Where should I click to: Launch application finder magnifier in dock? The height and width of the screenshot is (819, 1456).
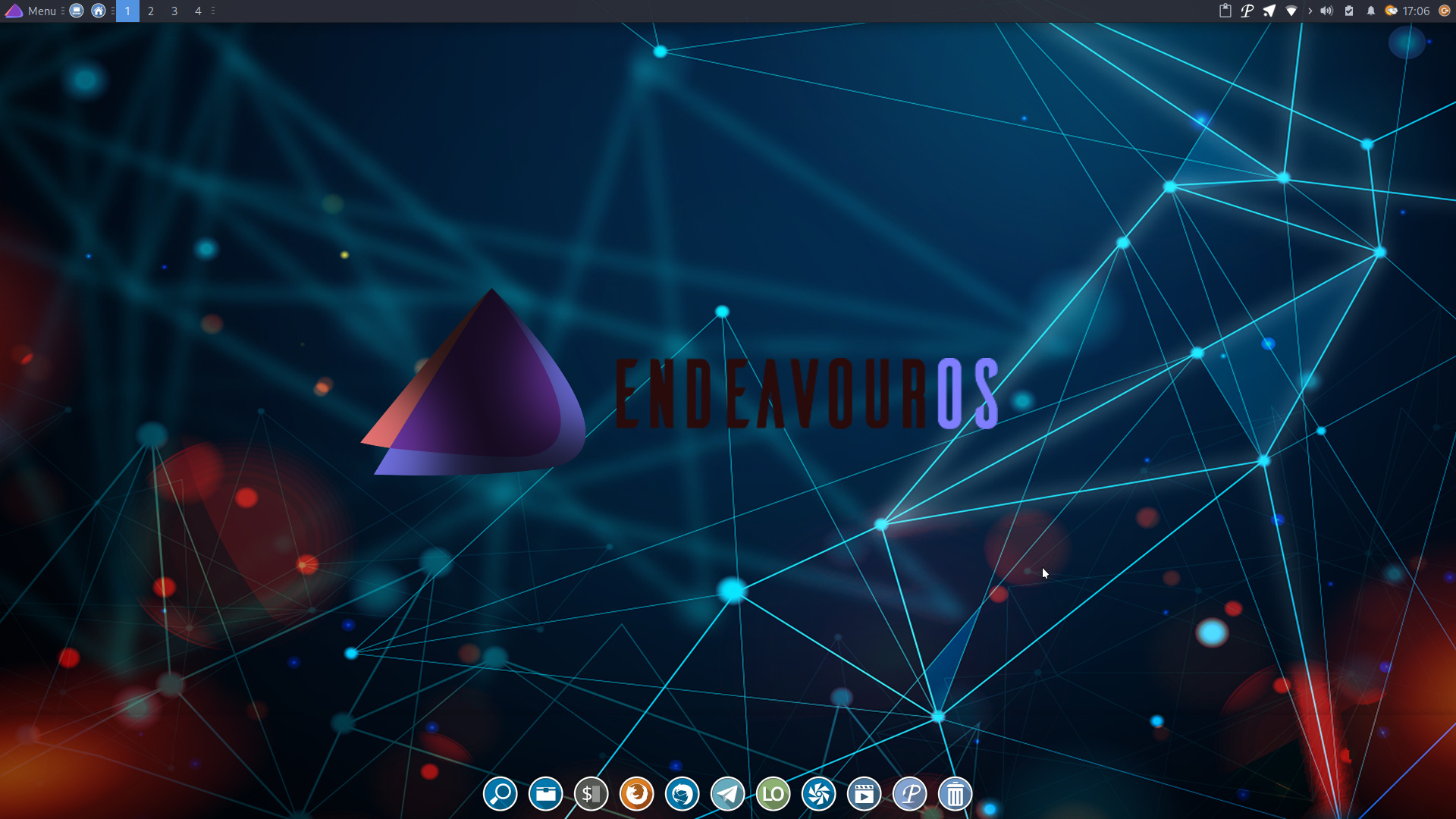500,794
